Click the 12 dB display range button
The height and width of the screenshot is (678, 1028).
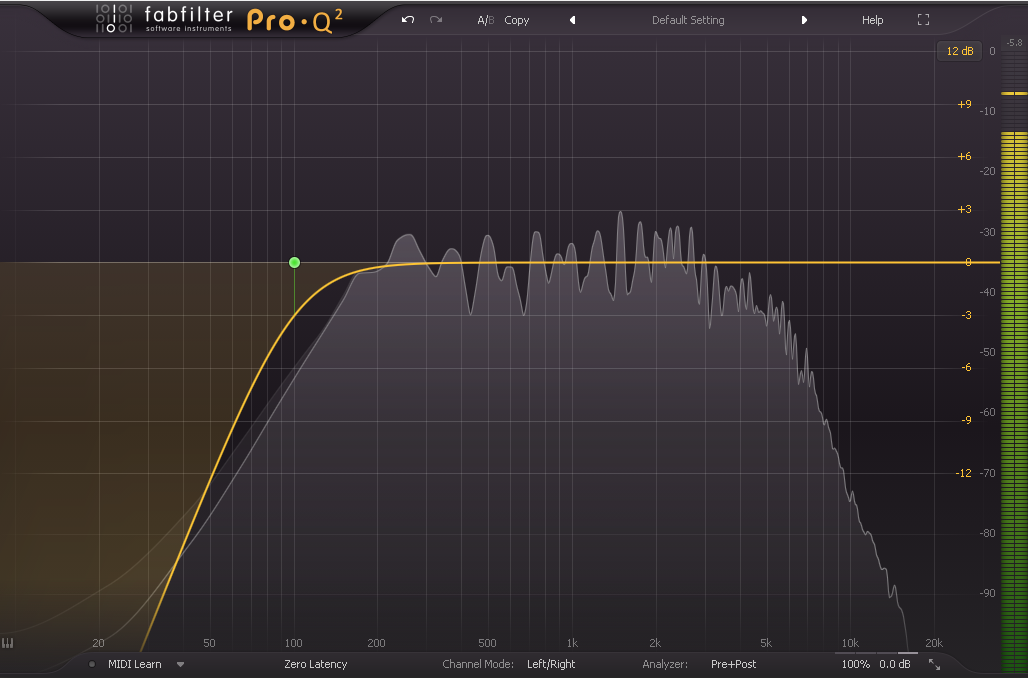[958, 51]
